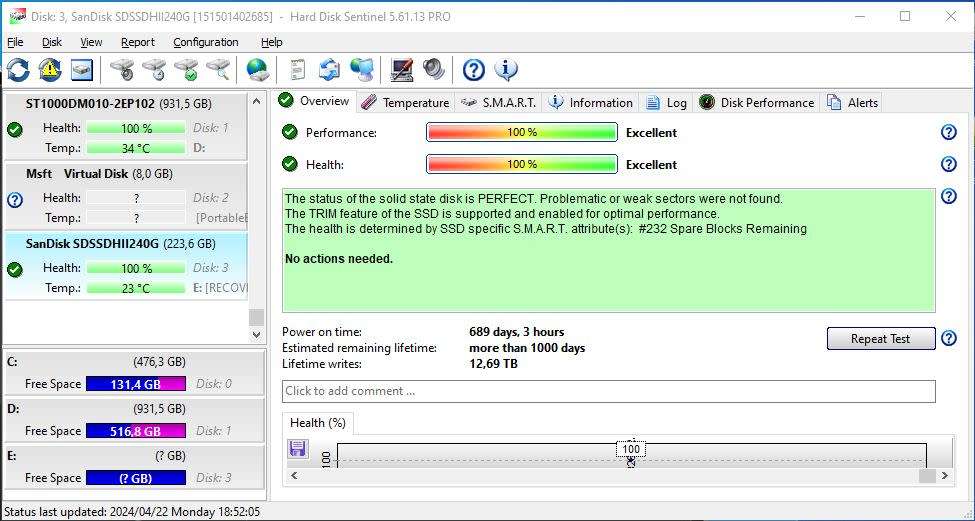Click the speaker sound toolbar icon
This screenshot has height=521, width=975.
coord(433,70)
